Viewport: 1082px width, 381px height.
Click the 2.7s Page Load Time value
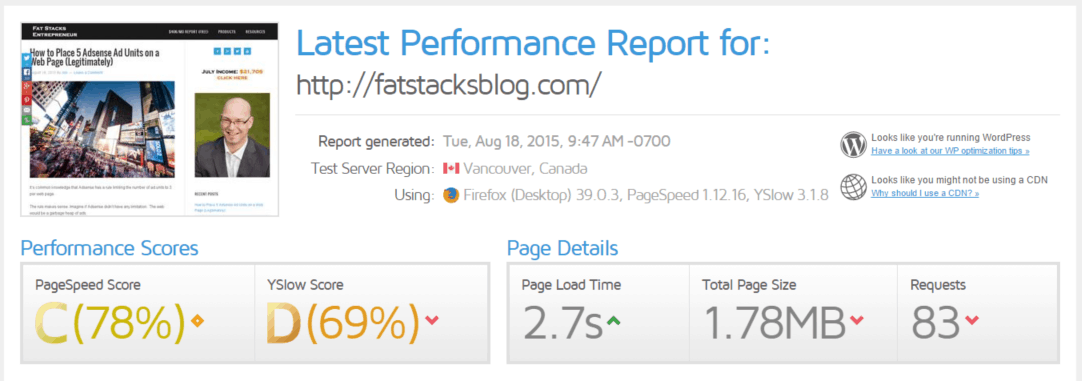[x=562, y=323]
